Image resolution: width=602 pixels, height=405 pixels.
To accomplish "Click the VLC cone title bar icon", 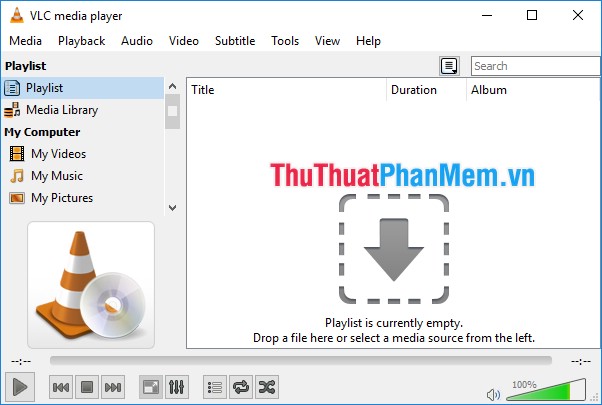I will click(17, 15).
